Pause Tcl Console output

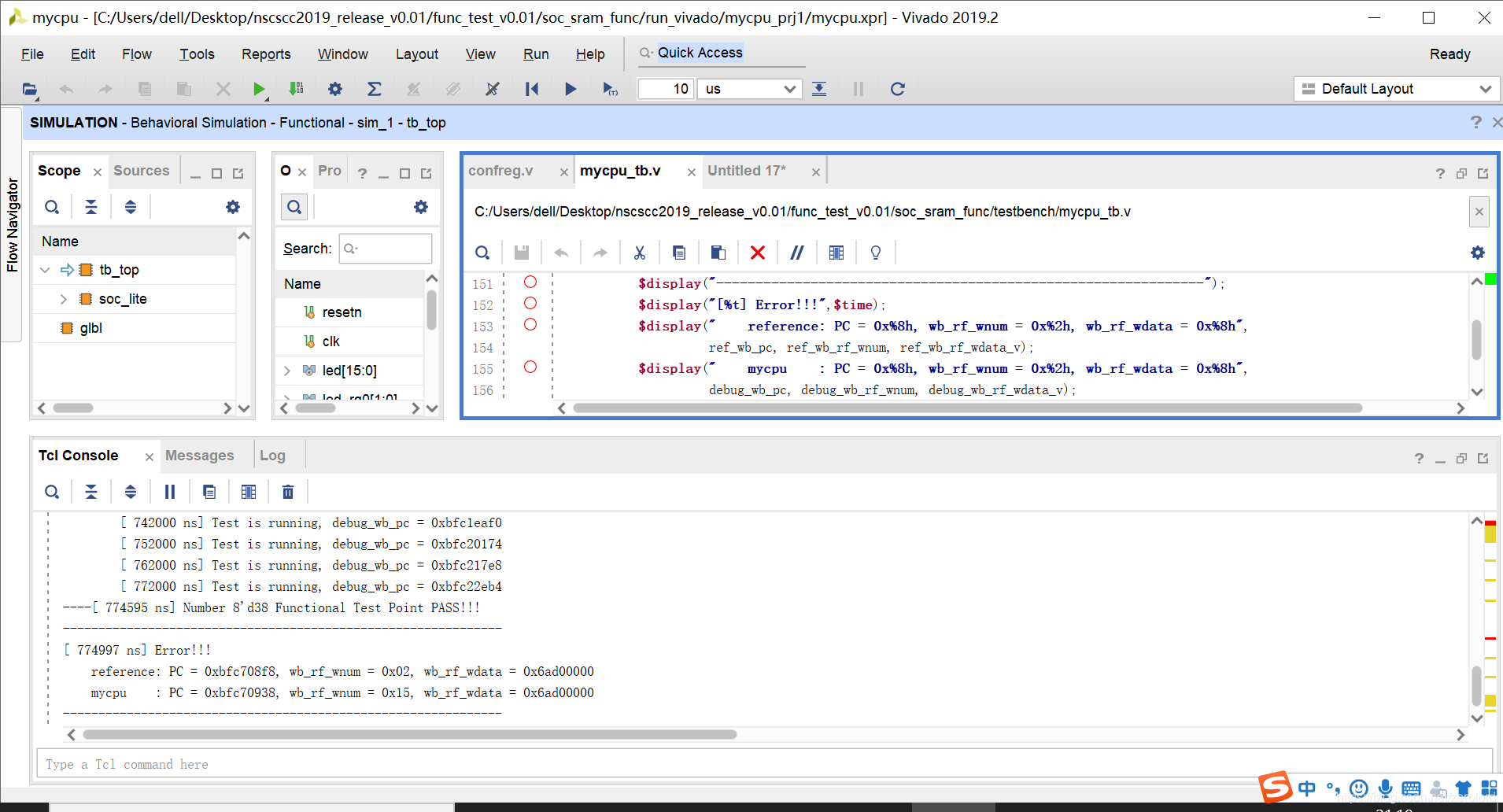coord(170,492)
